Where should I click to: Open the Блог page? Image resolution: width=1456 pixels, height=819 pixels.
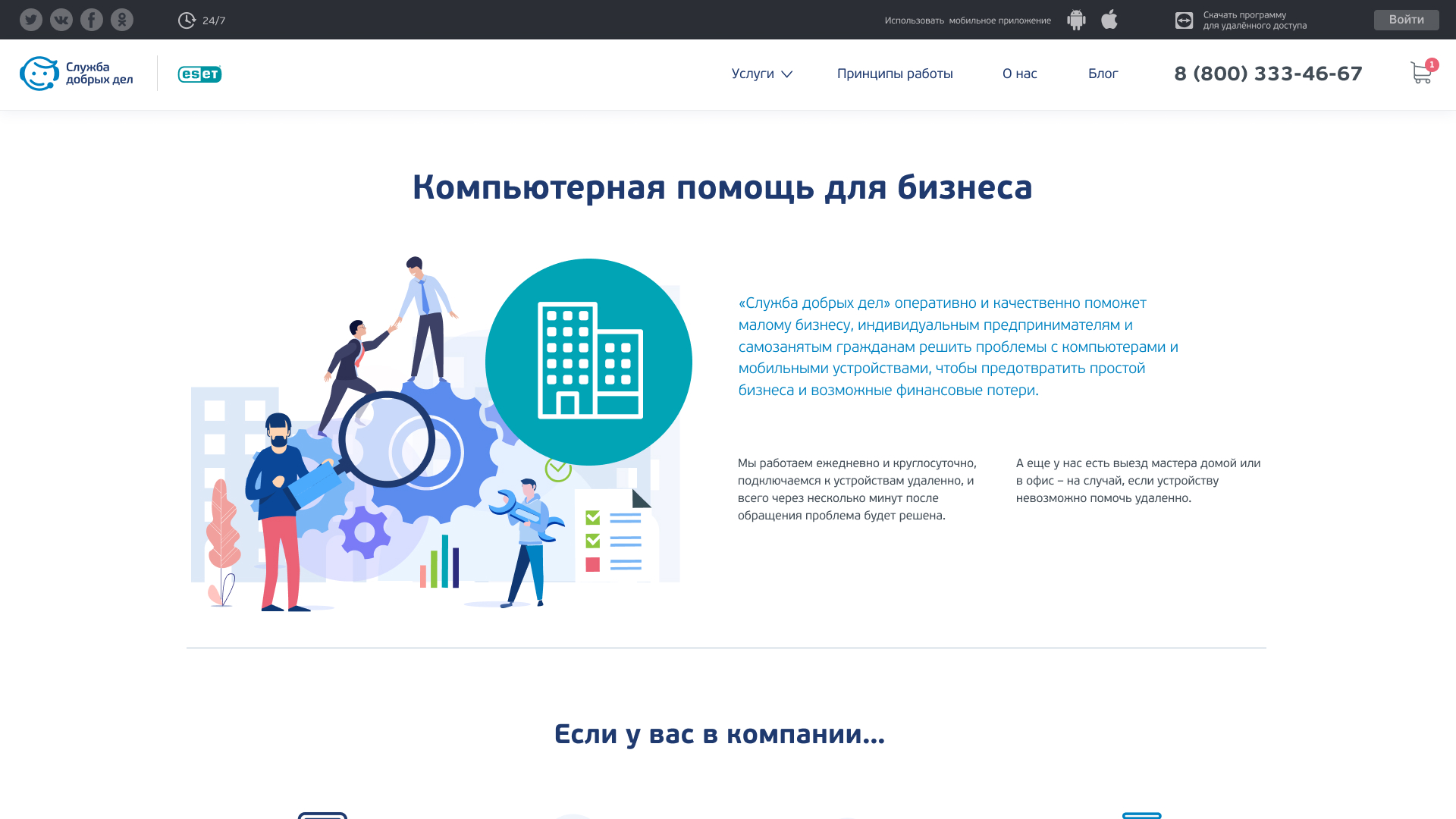coord(1103,74)
